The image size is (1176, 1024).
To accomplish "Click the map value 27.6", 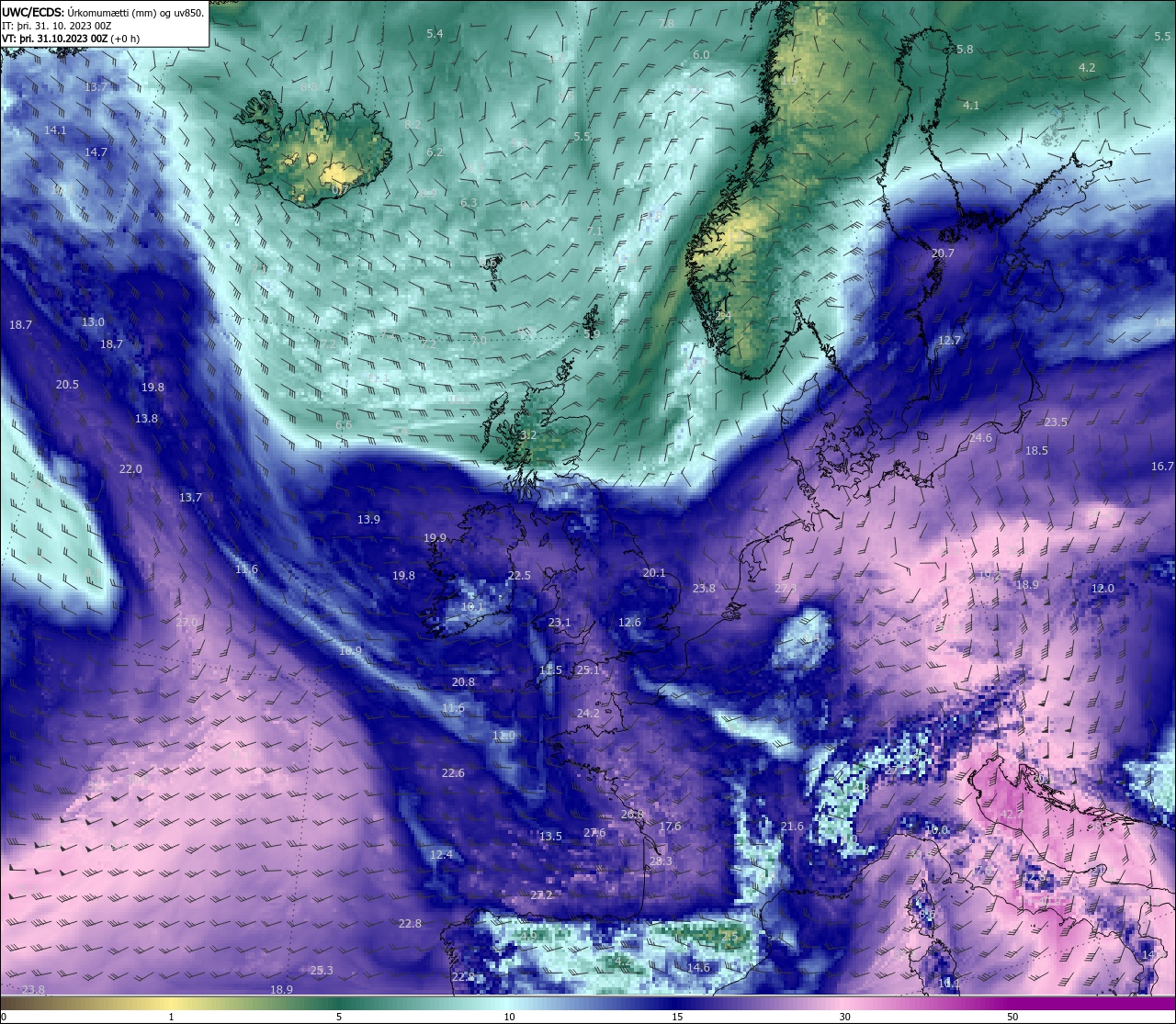I will coord(594,833).
